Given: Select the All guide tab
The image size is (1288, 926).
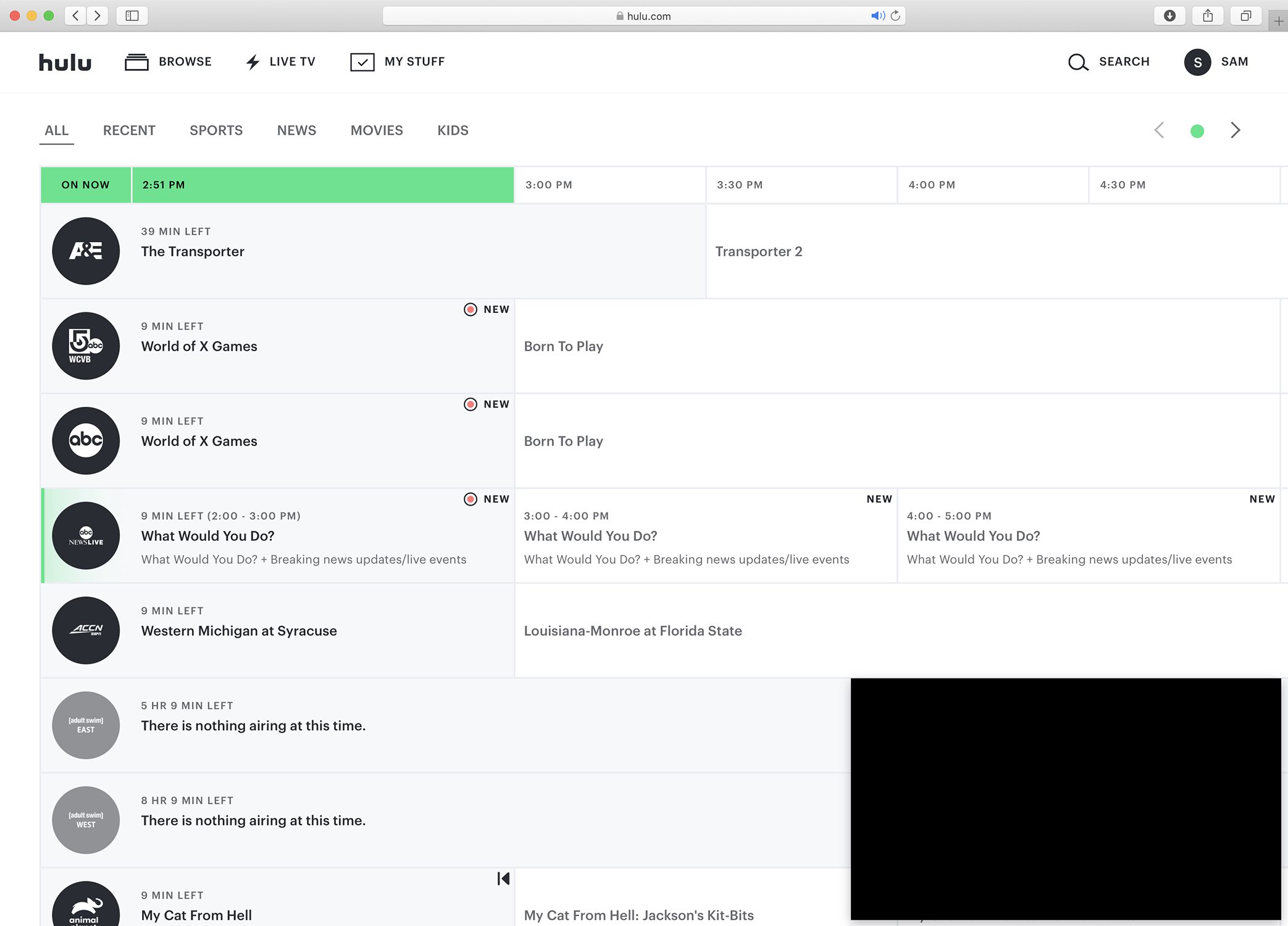Looking at the screenshot, I should (56, 130).
